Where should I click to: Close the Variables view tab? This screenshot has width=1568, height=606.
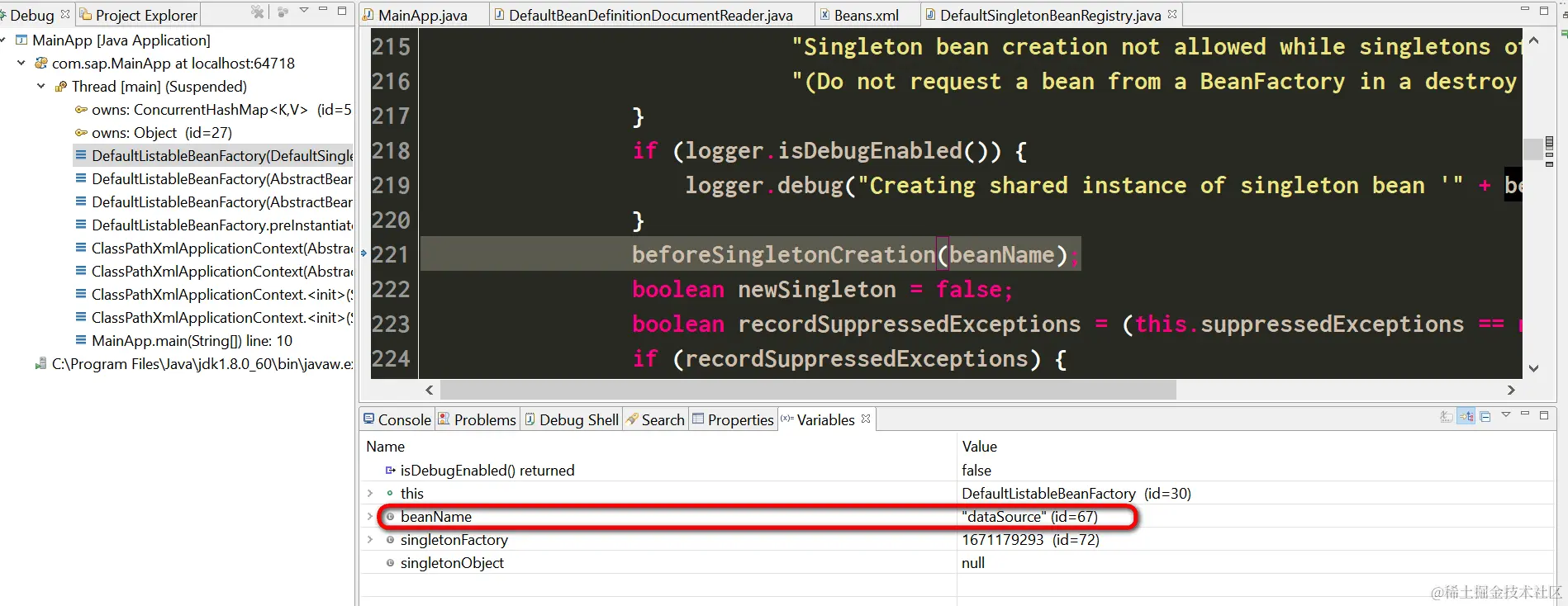coord(866,419)
